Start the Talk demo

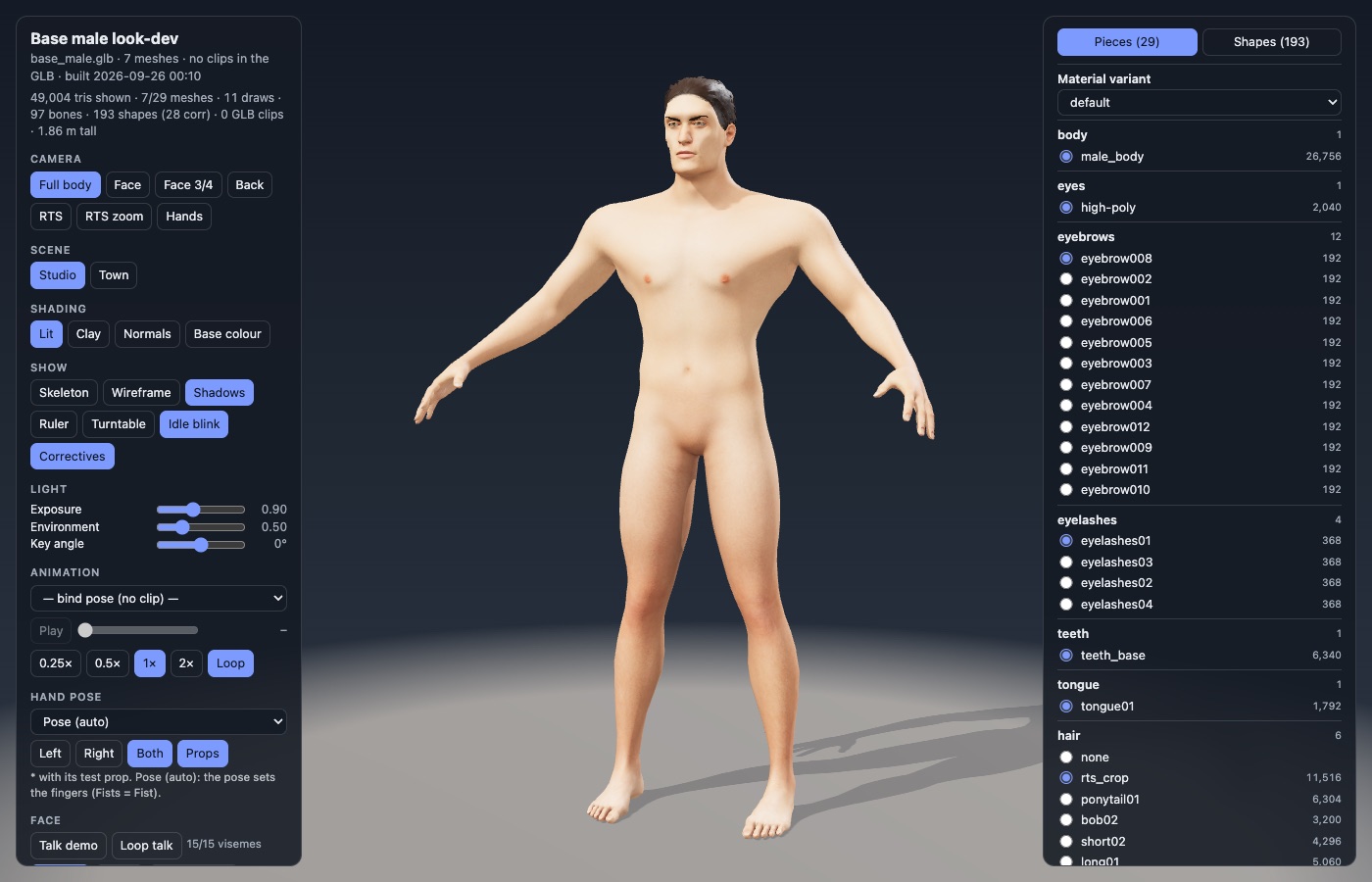point(69,846)
